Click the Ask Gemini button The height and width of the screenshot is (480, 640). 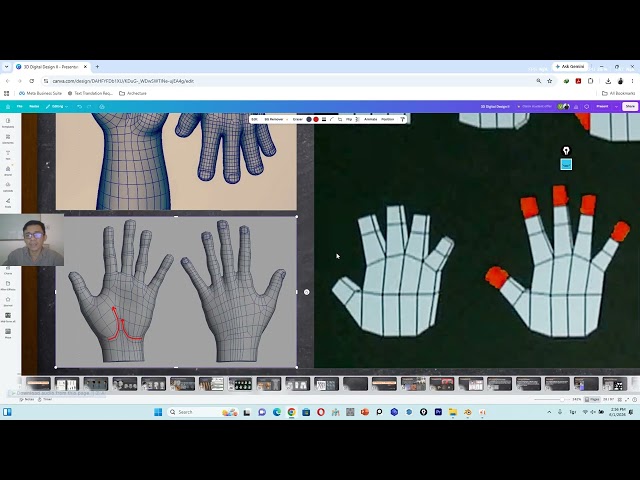(x=570, y=67)
